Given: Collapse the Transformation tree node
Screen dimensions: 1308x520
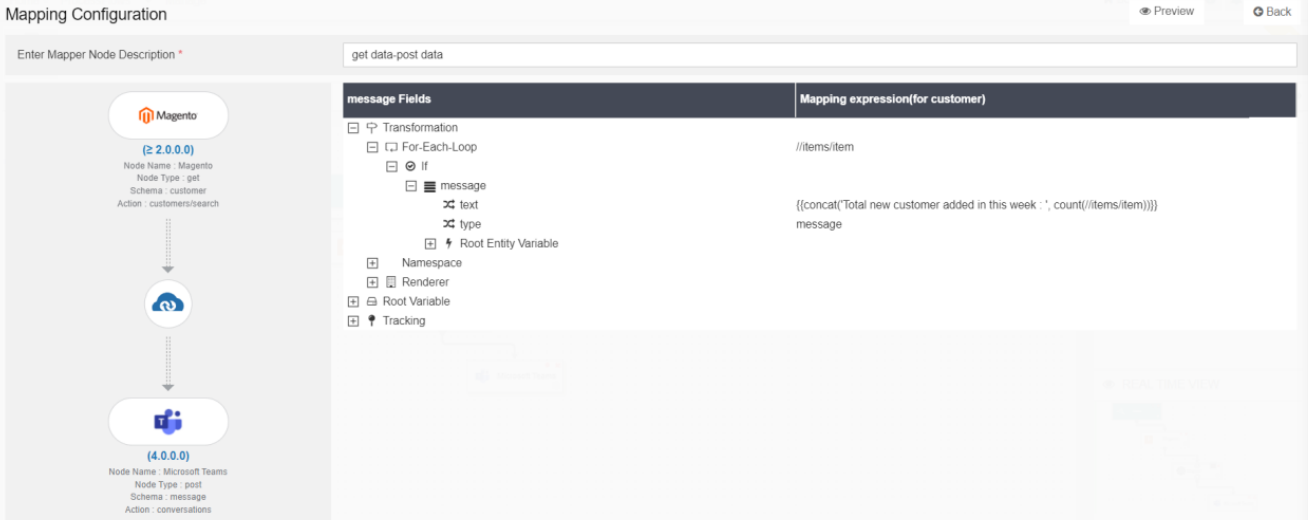Looking at the screenshot, I should [353, 128].
